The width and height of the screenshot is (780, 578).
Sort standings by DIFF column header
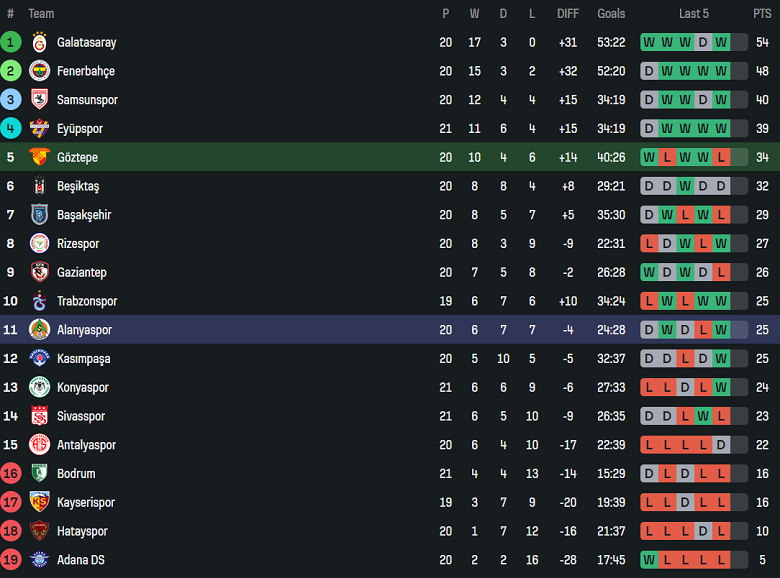(568, 14)
